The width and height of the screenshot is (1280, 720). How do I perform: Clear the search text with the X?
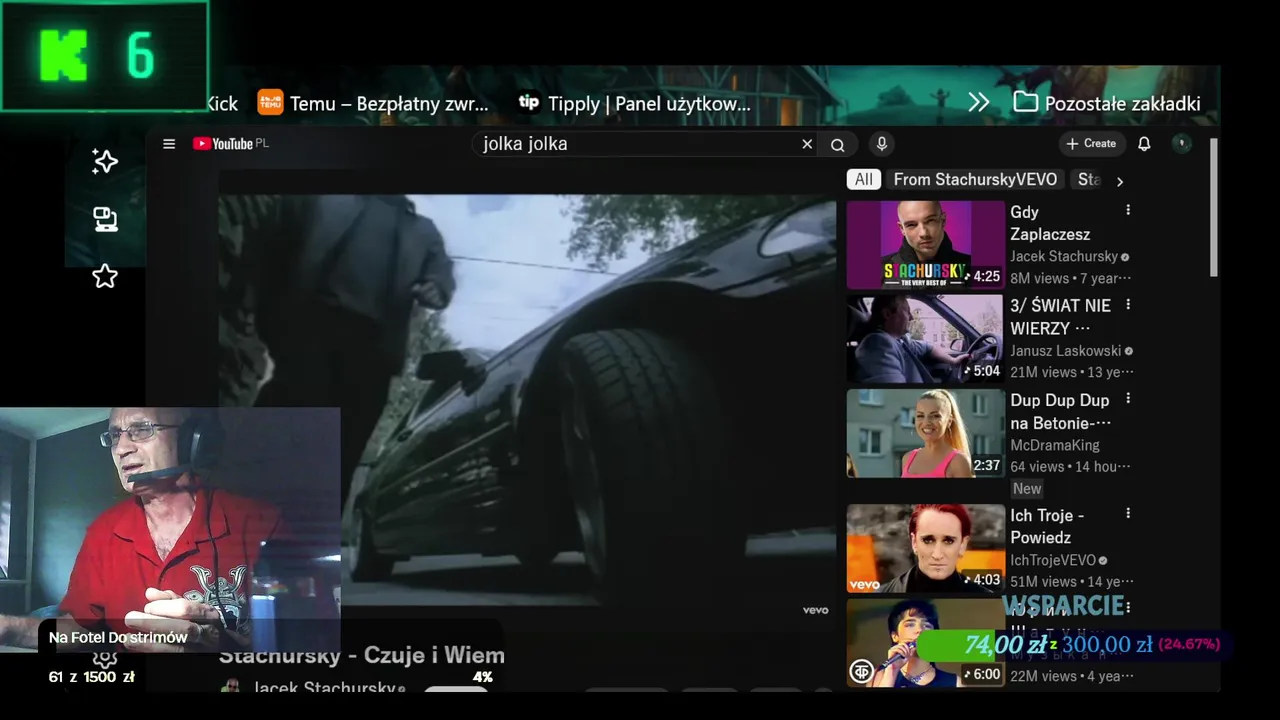point(807,144)
